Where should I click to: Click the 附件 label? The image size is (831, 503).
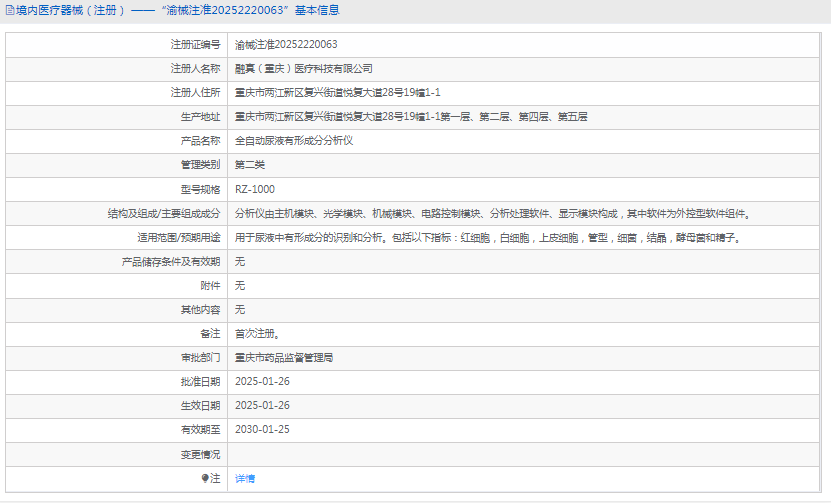[x=210, y=286]
